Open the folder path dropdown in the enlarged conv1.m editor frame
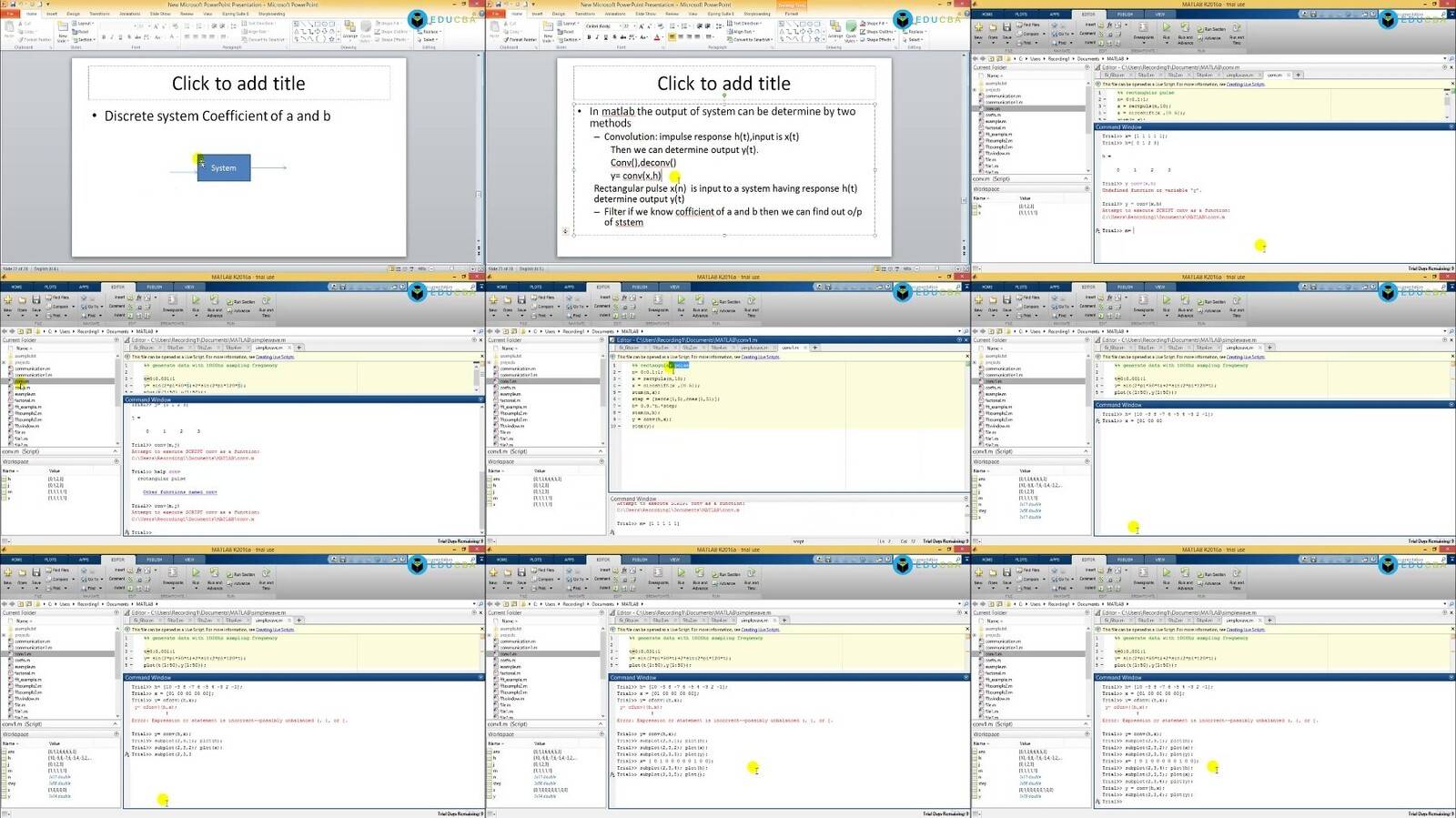The width and height of the screenshot is (1456, 818). (x=960, y=331)
